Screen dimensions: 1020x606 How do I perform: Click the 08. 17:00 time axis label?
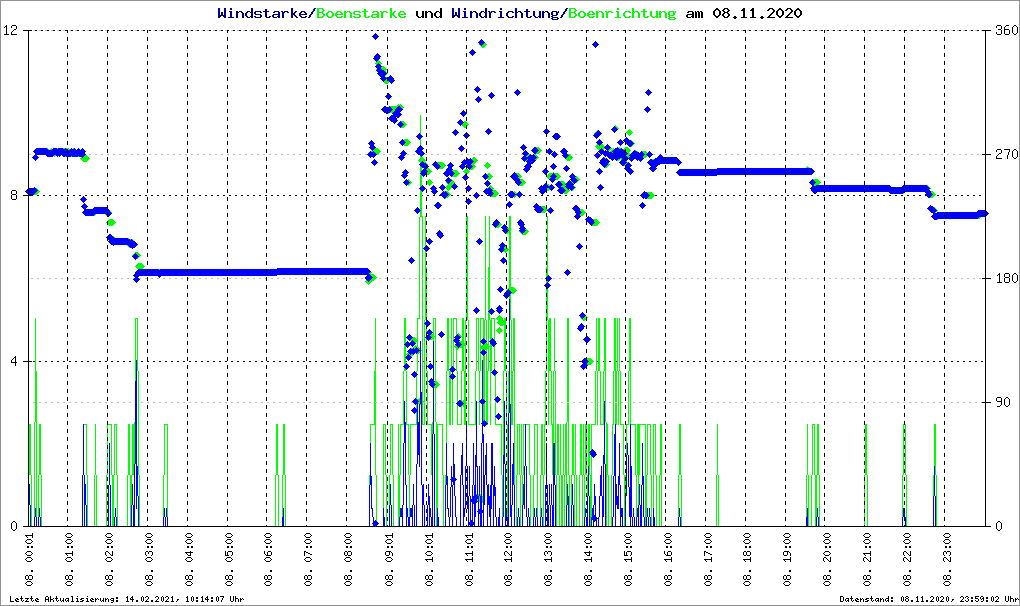click(707, 560)
